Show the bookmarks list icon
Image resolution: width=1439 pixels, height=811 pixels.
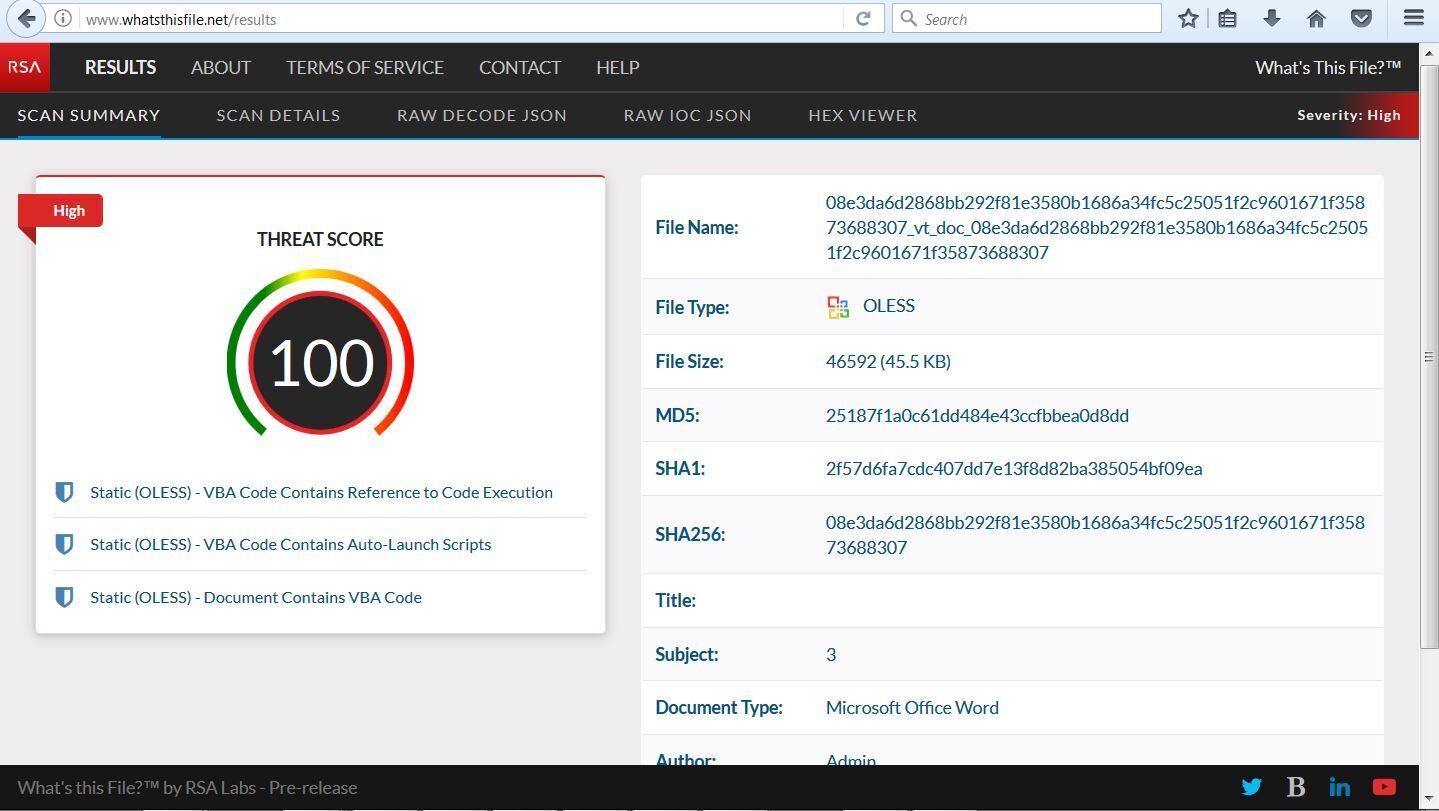[1228, 18]
